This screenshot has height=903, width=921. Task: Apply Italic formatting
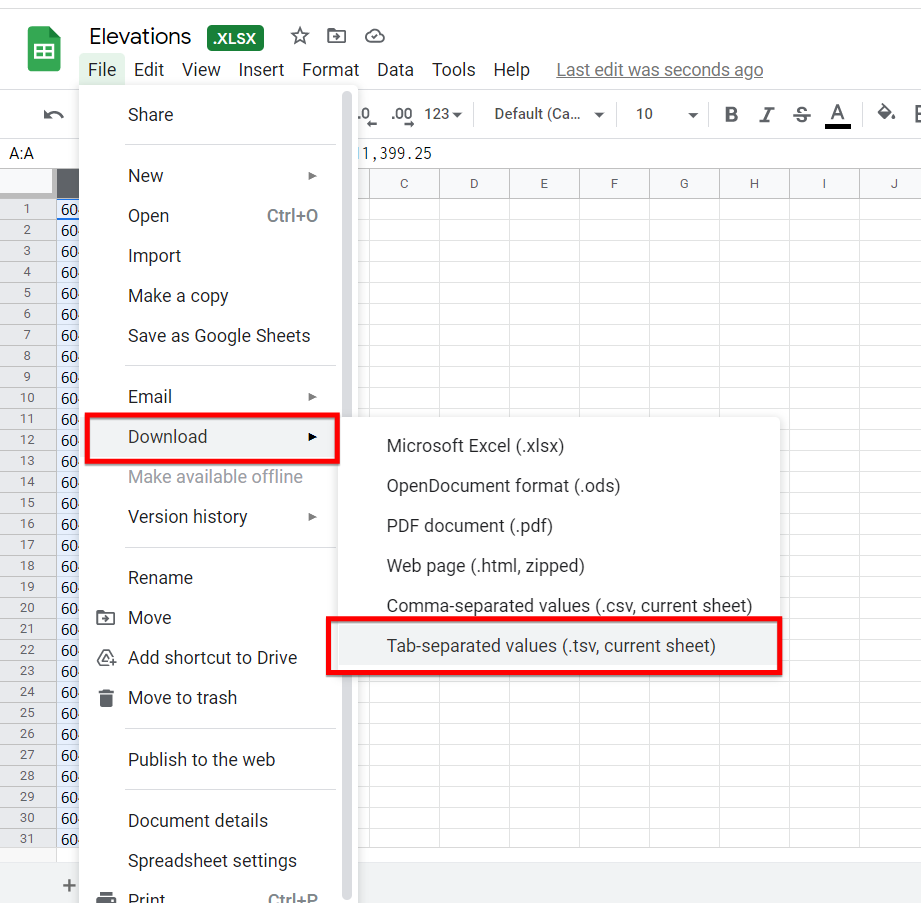coord(766,115)
